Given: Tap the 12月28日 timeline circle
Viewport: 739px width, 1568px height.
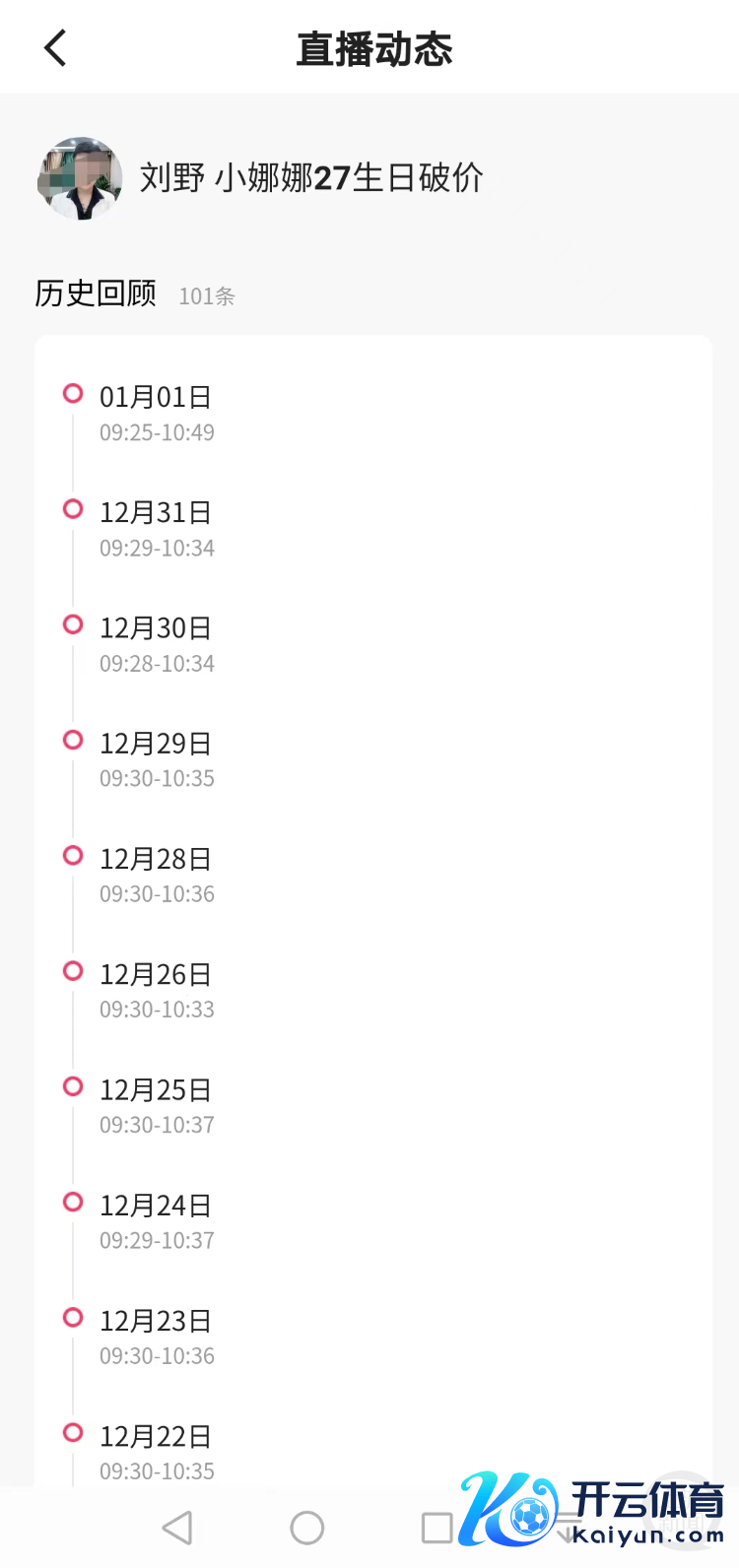Looking at the screenshot, I should pyautogui.click(x=73, y=855).
